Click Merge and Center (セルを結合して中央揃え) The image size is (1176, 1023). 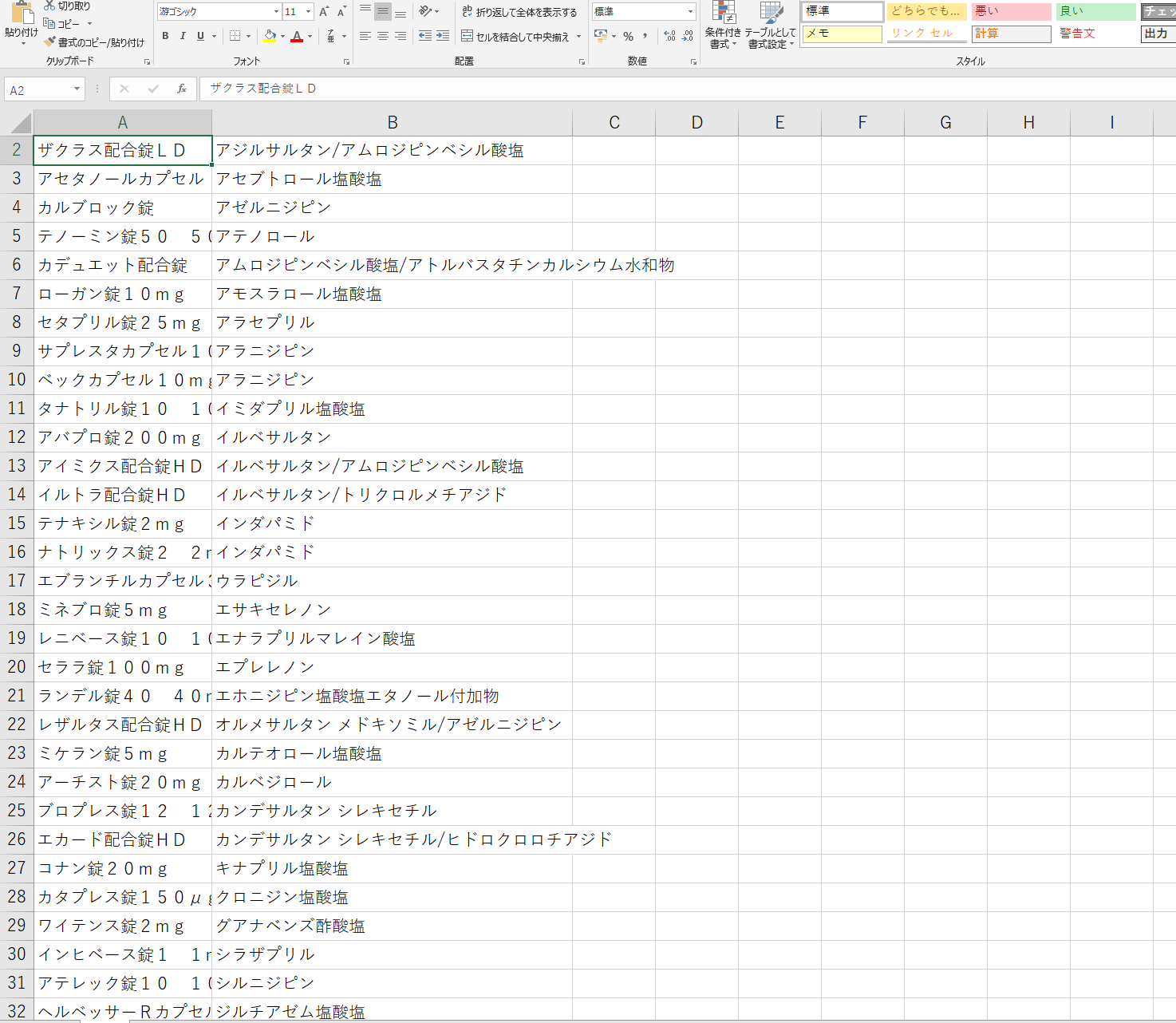(x=515, y=37)
